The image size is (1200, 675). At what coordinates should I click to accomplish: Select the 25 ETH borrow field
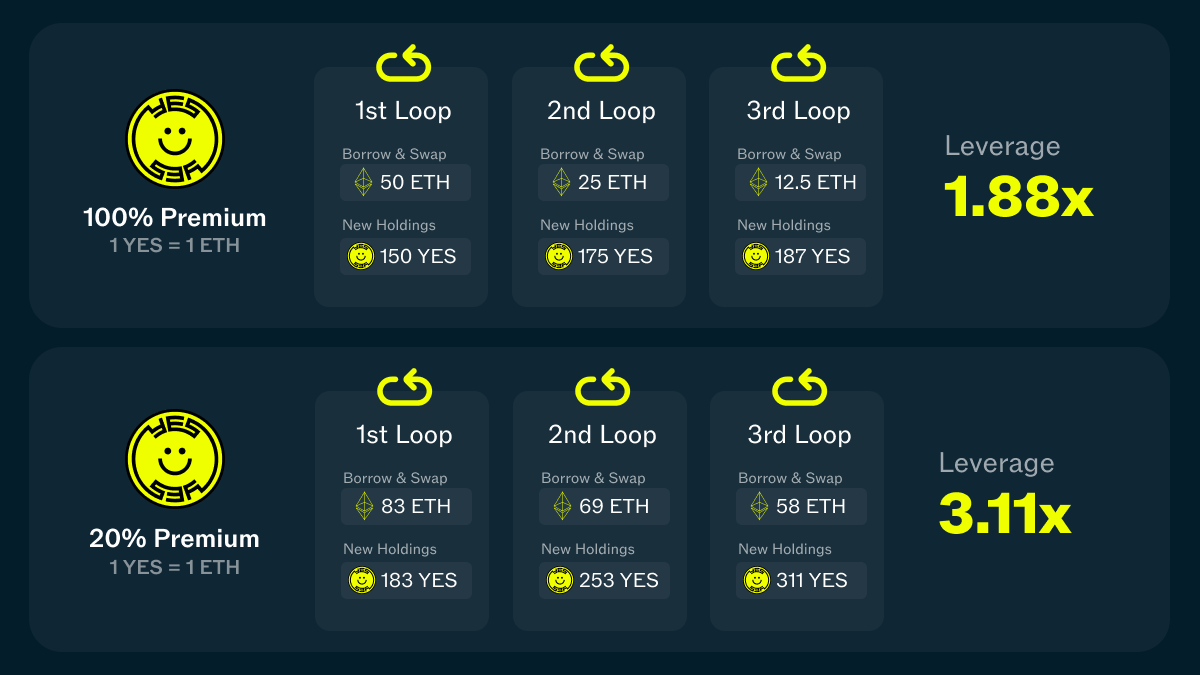click(603, 183)
